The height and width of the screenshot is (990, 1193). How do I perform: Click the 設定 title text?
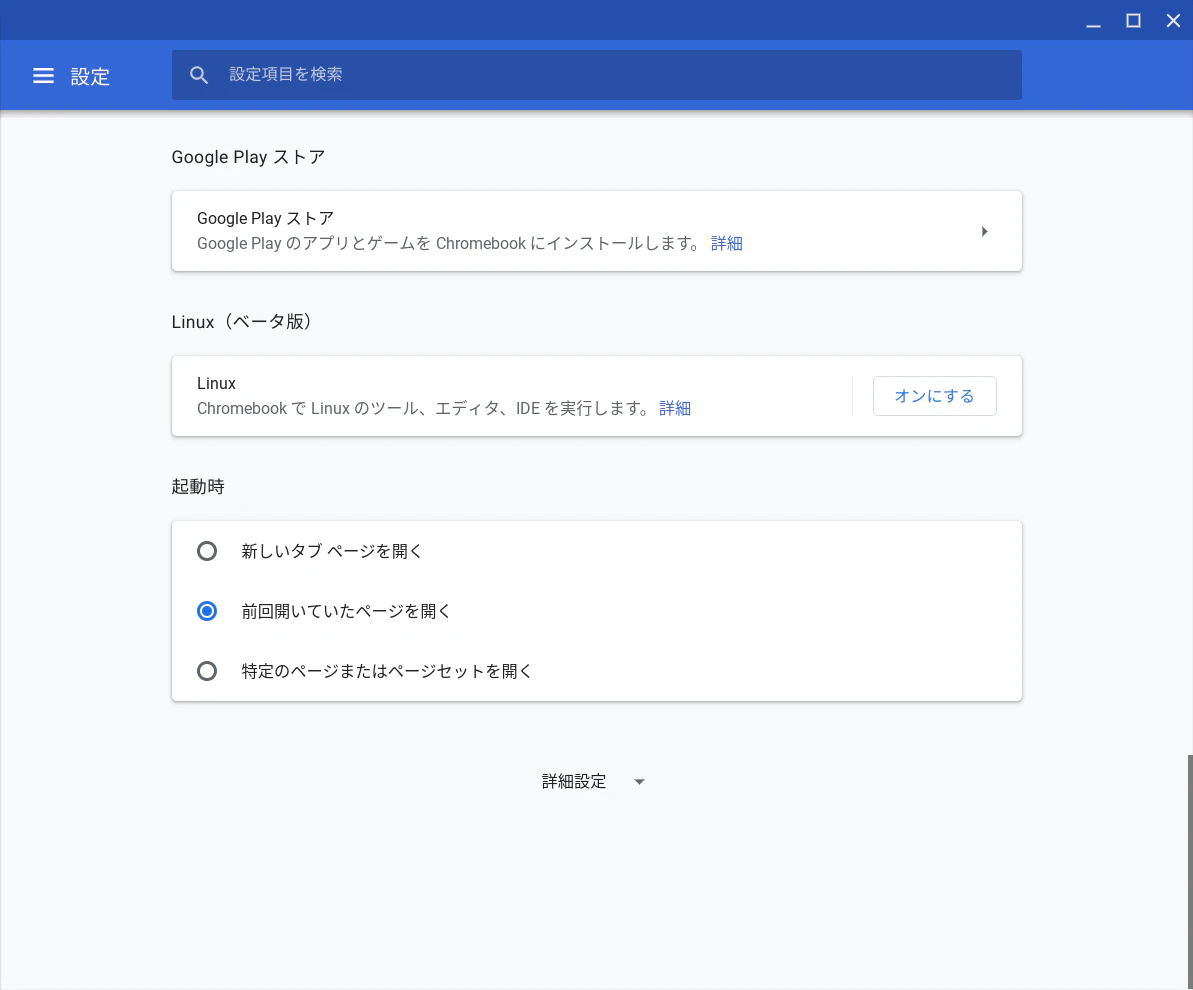[90, 76]
